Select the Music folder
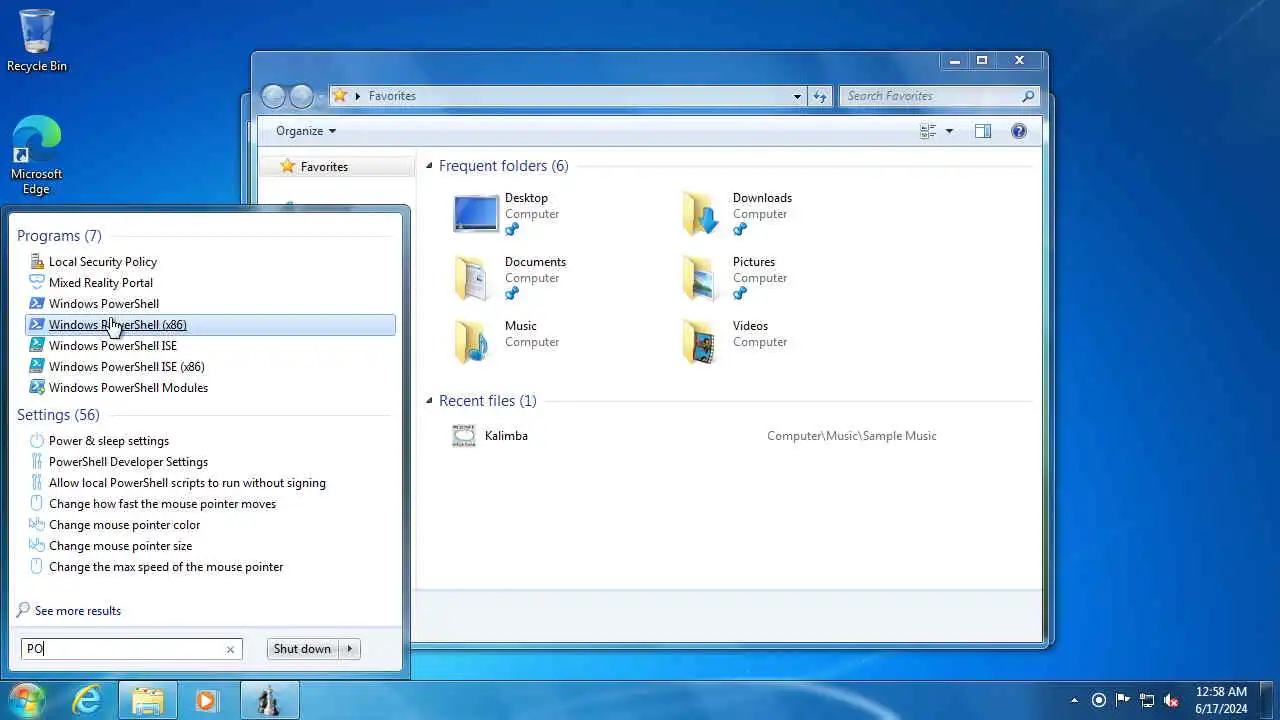The height and width of the screenshot is (720, 1280). [506, 342]
